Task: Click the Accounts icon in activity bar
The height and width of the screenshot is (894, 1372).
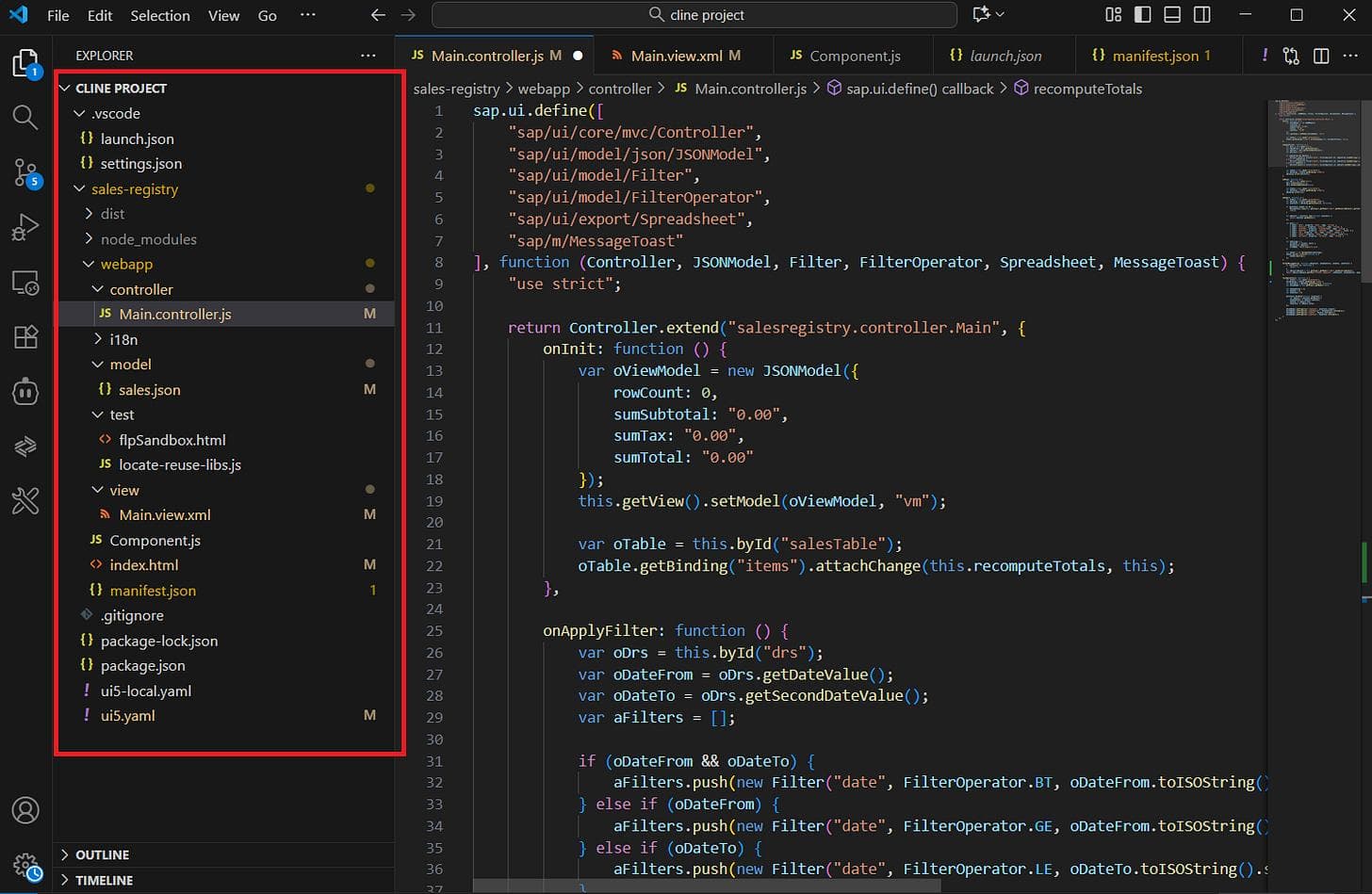Action: tap(25, 810)
